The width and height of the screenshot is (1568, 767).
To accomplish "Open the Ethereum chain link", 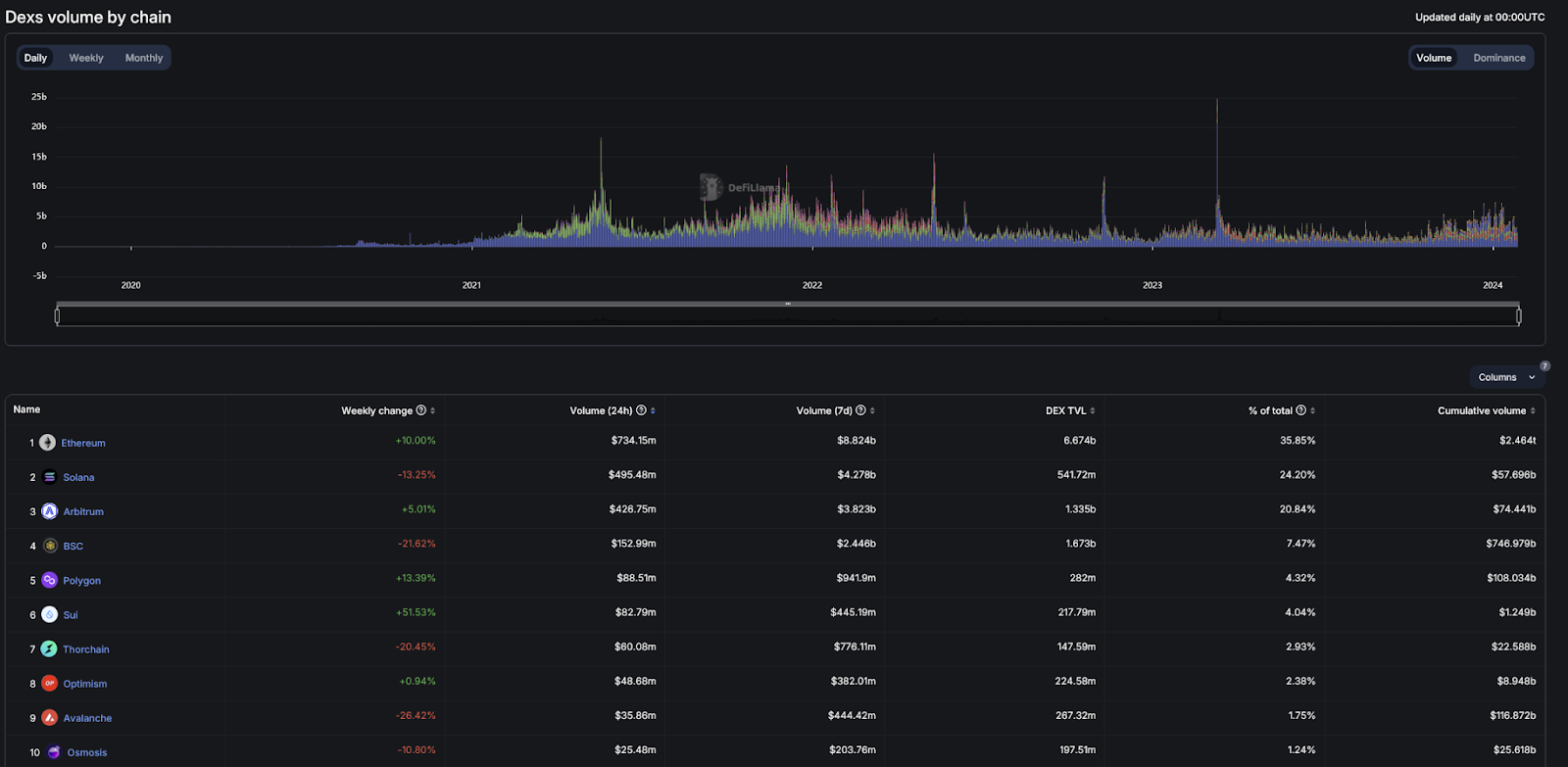I will (x=83, y=443).
